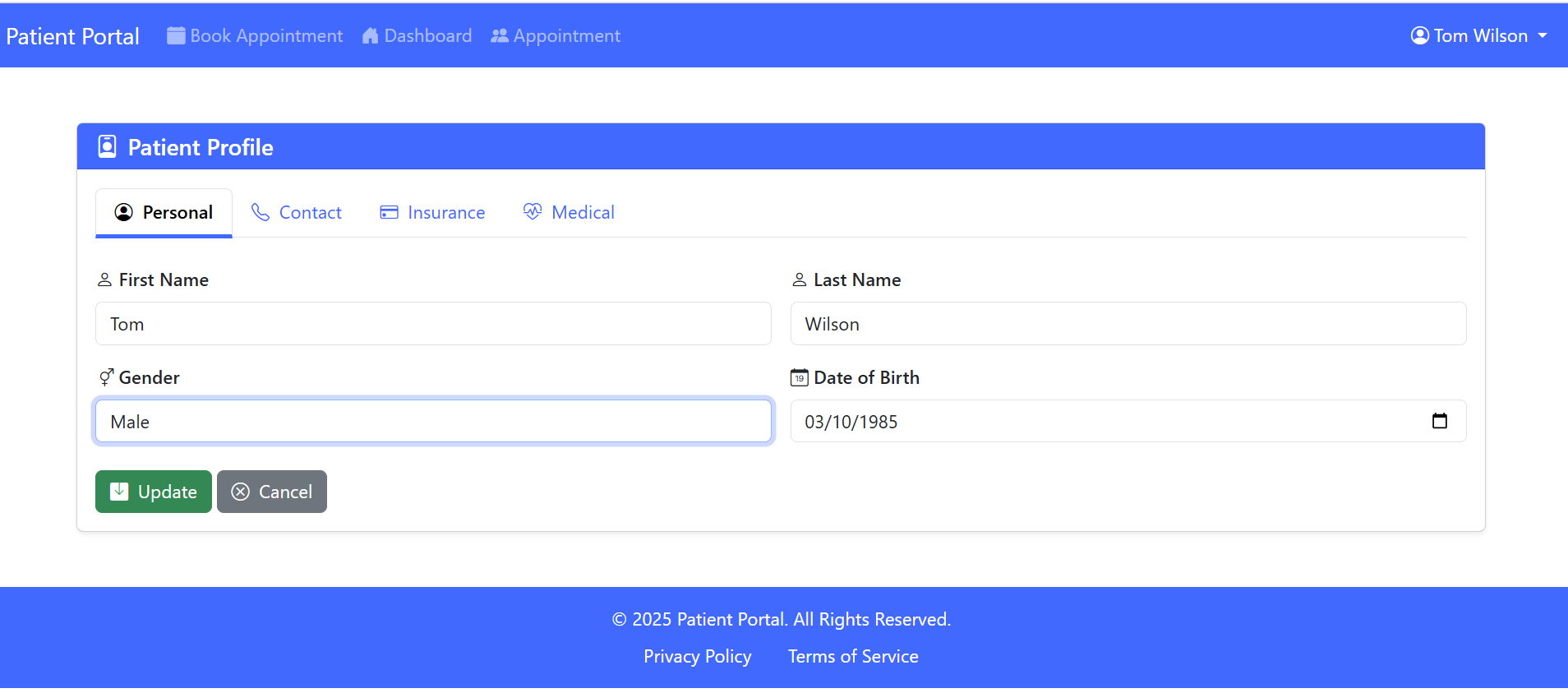Screen dimensions: 1568x693
Task: Click the Update button to save changes
Action: [x=153, y=491]
